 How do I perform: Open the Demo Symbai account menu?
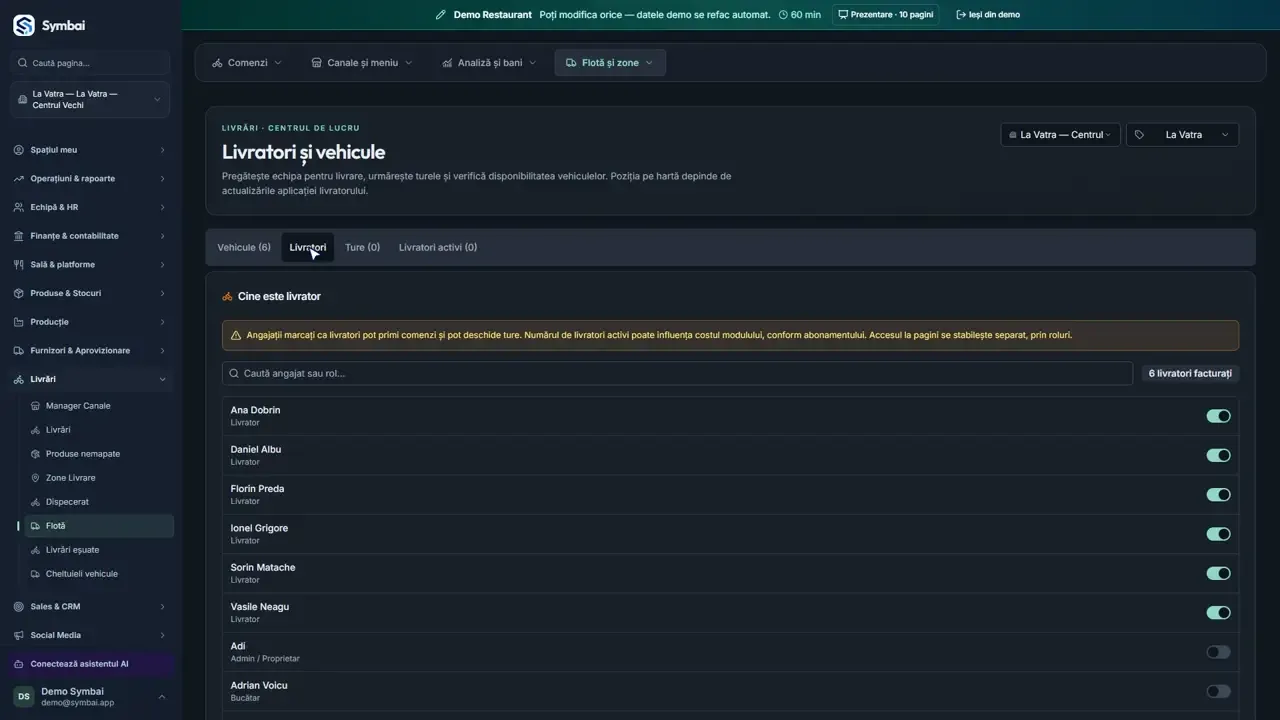[90, 697]
